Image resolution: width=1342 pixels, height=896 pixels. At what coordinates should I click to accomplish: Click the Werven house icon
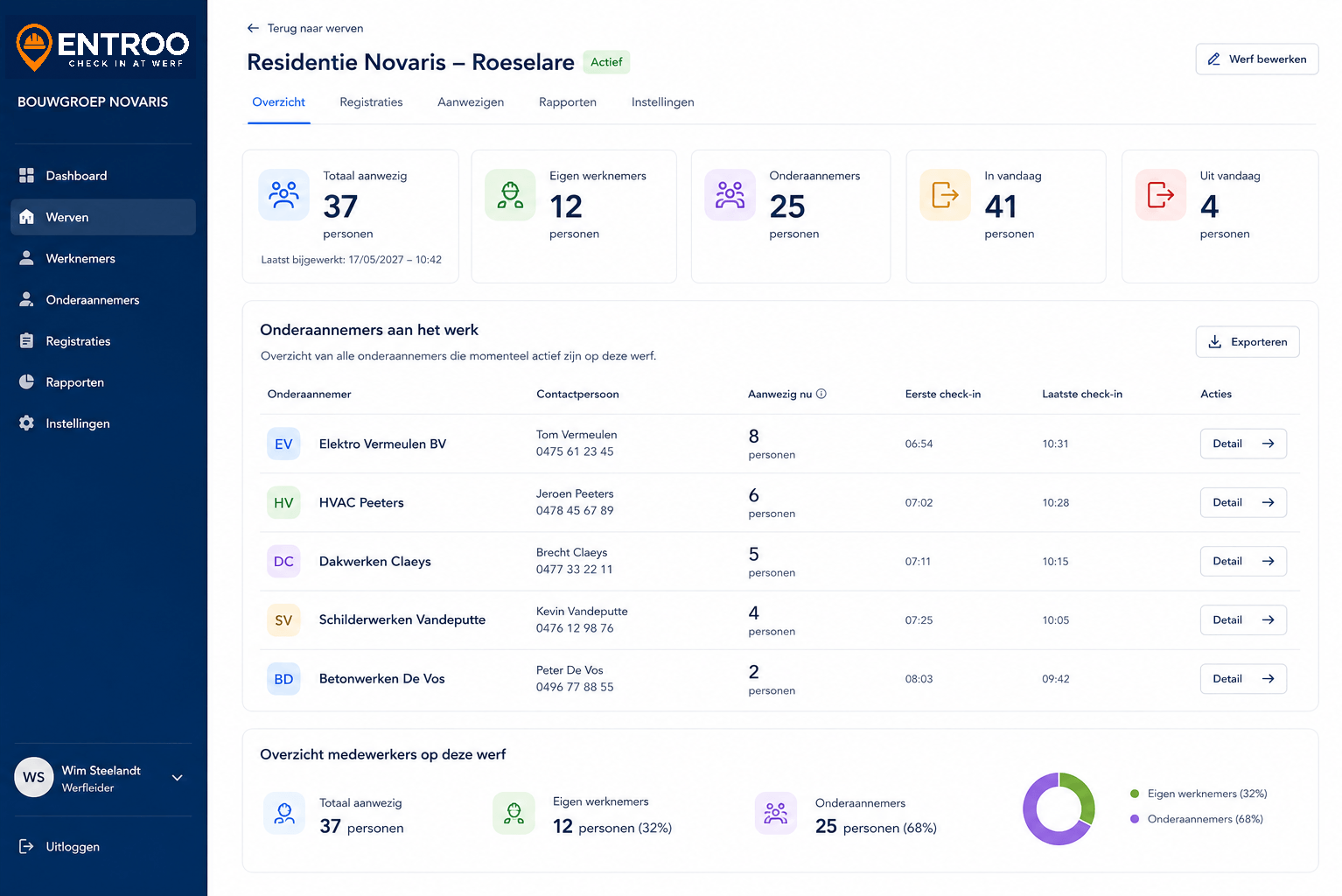pos(27,217)
